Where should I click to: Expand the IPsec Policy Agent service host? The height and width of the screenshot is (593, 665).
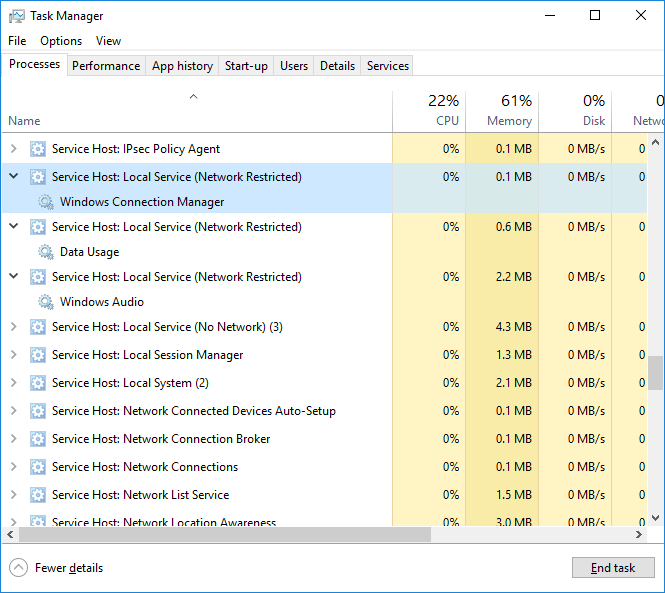[13, 149]
